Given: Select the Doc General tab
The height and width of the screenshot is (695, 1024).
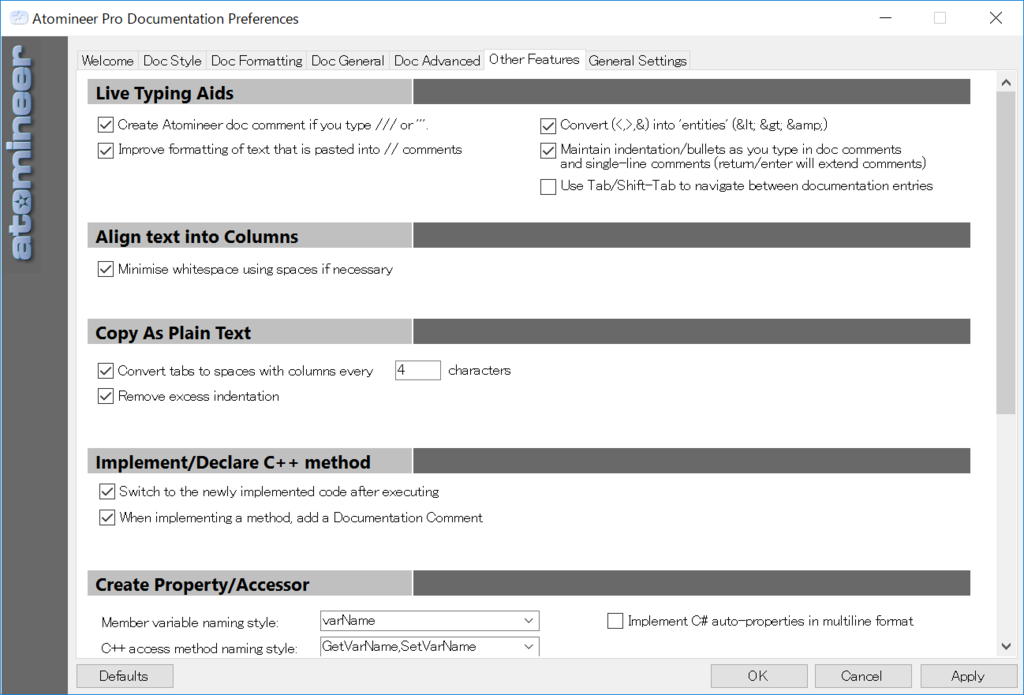Looking at the screenshot, I should 347,61.
